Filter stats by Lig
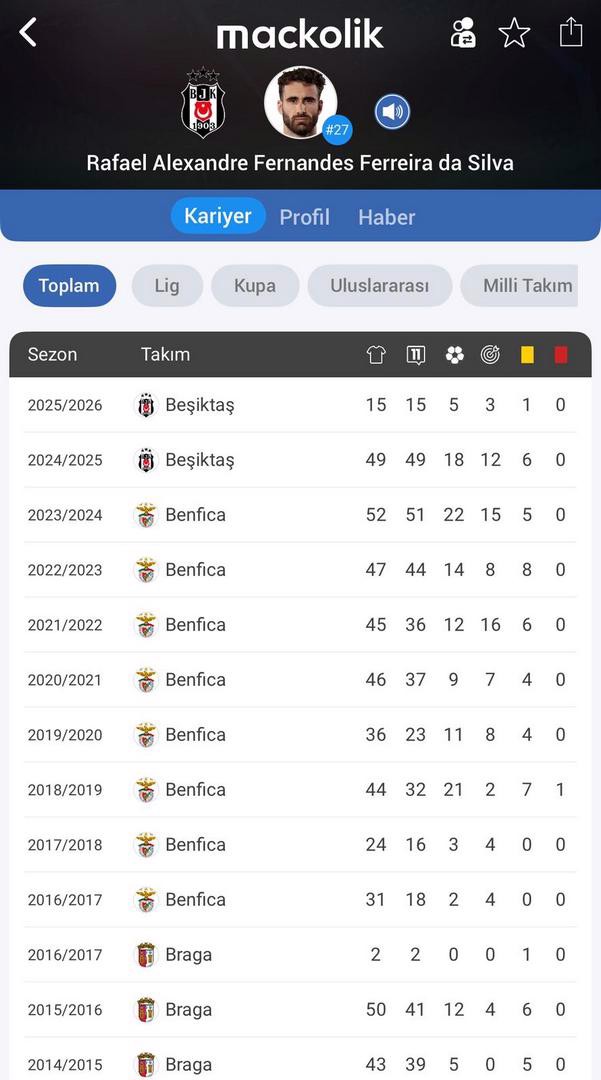601x1080 pixels. click(167, 286)
